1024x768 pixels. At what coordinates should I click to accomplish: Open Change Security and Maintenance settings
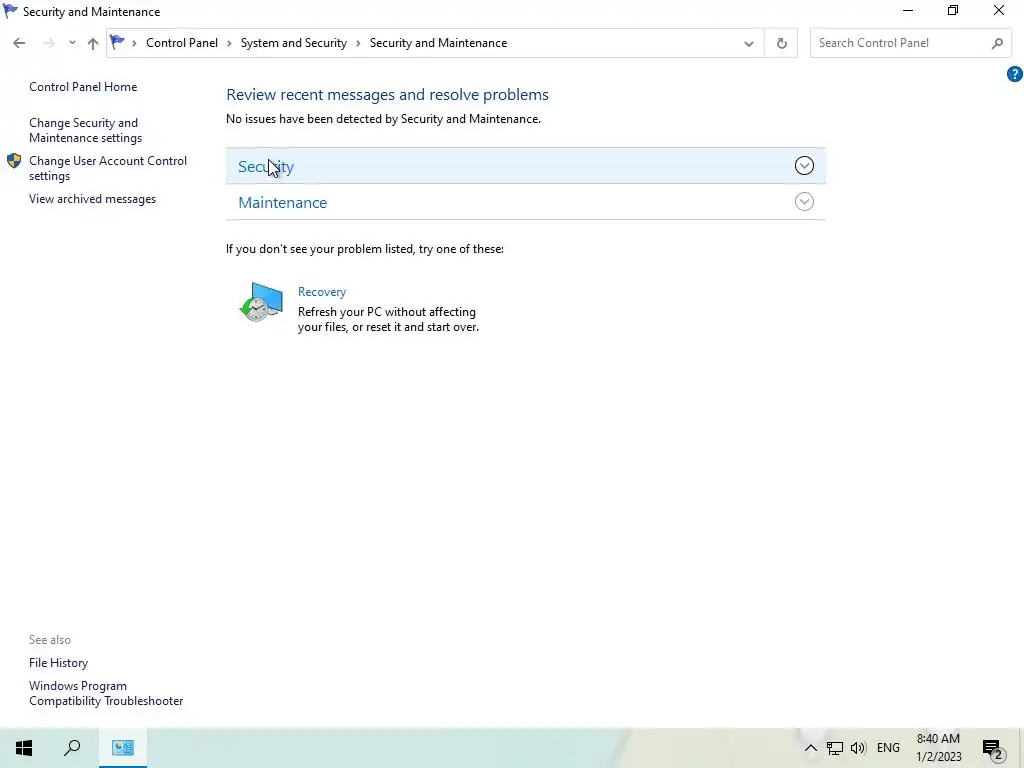(x=86, y=131)
